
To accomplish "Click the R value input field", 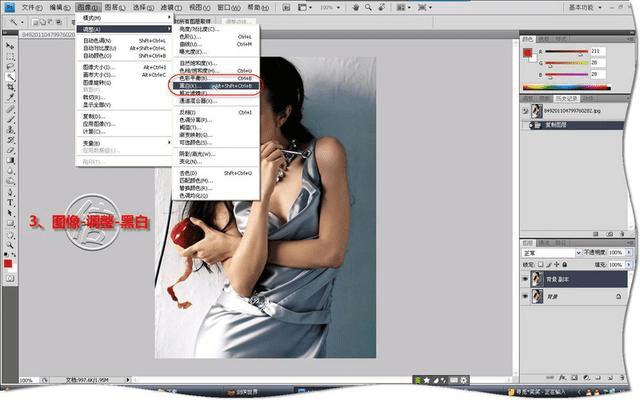I will (598, 51).
